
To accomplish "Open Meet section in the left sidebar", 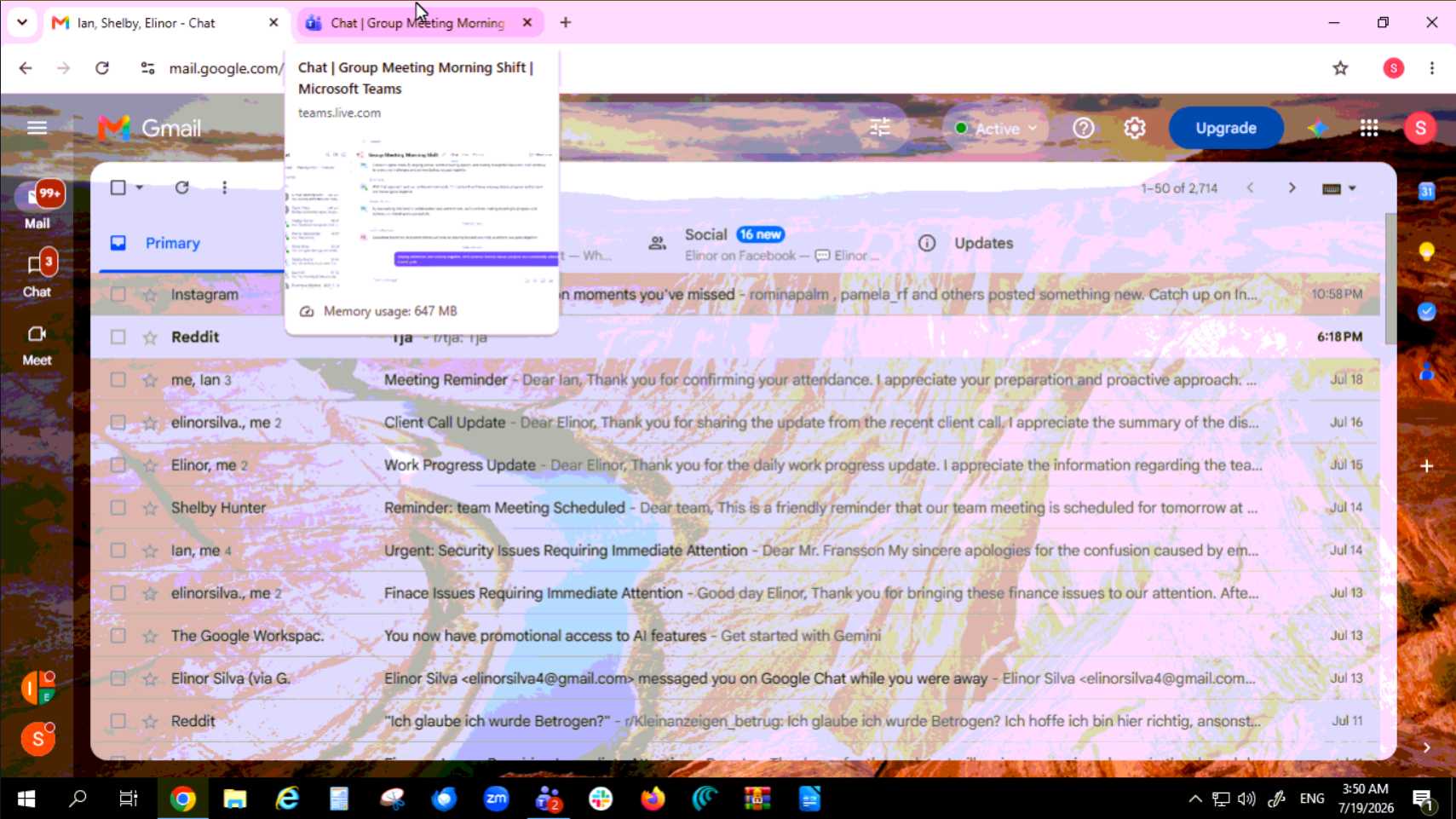I will (x=37, y=345).
